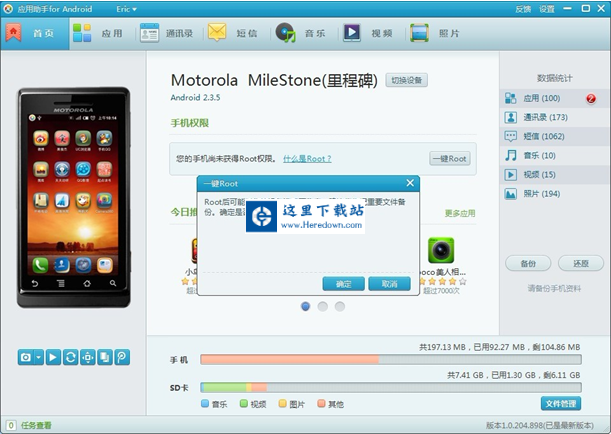Click the 应用 grid icon in statistics panel
This screenshot has height=434, width=611.
tap(510, 98)
